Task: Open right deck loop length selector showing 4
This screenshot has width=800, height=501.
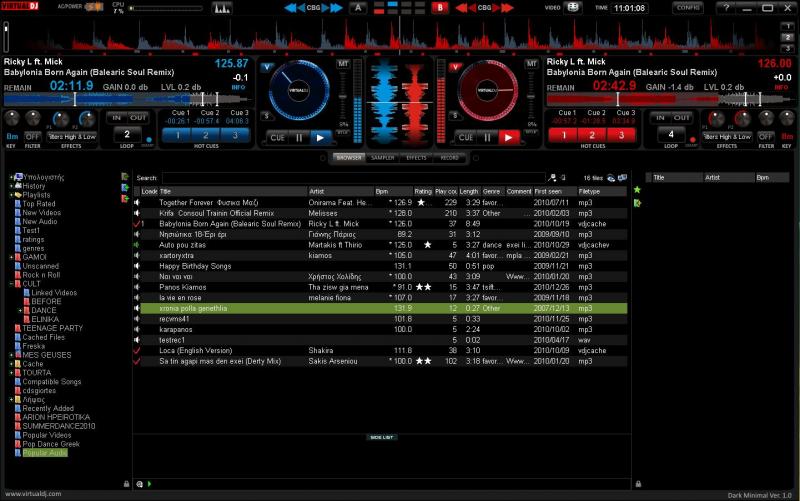Action: tap(670, 135)
